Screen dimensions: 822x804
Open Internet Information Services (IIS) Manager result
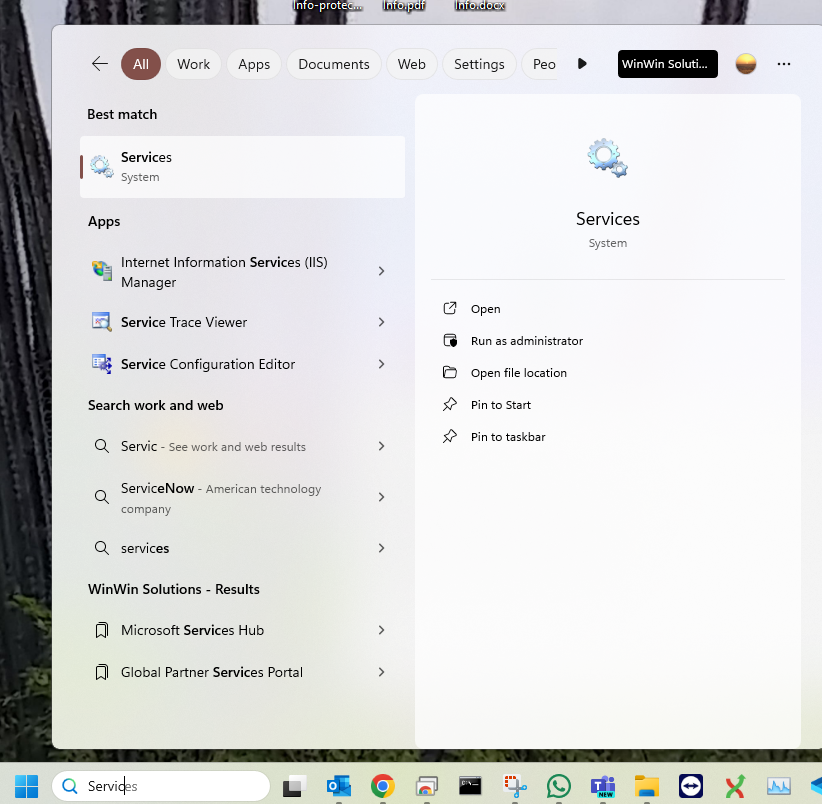click(x=224, y=271)
